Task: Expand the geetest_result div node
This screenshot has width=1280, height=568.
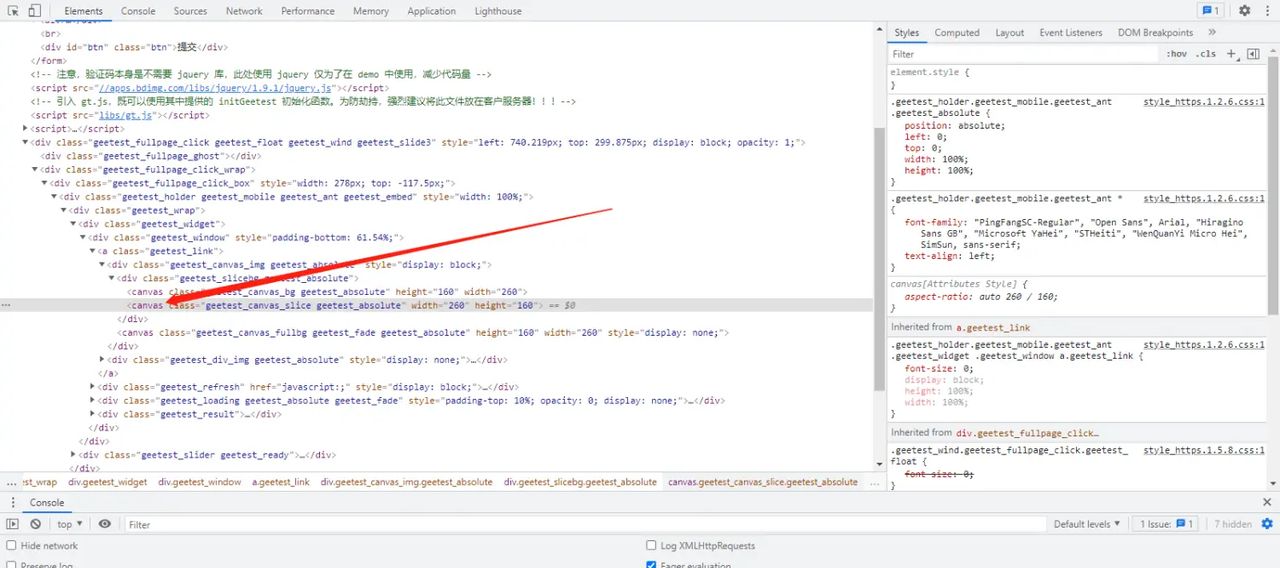Action: pyautogui.click(x=93, y=414)
